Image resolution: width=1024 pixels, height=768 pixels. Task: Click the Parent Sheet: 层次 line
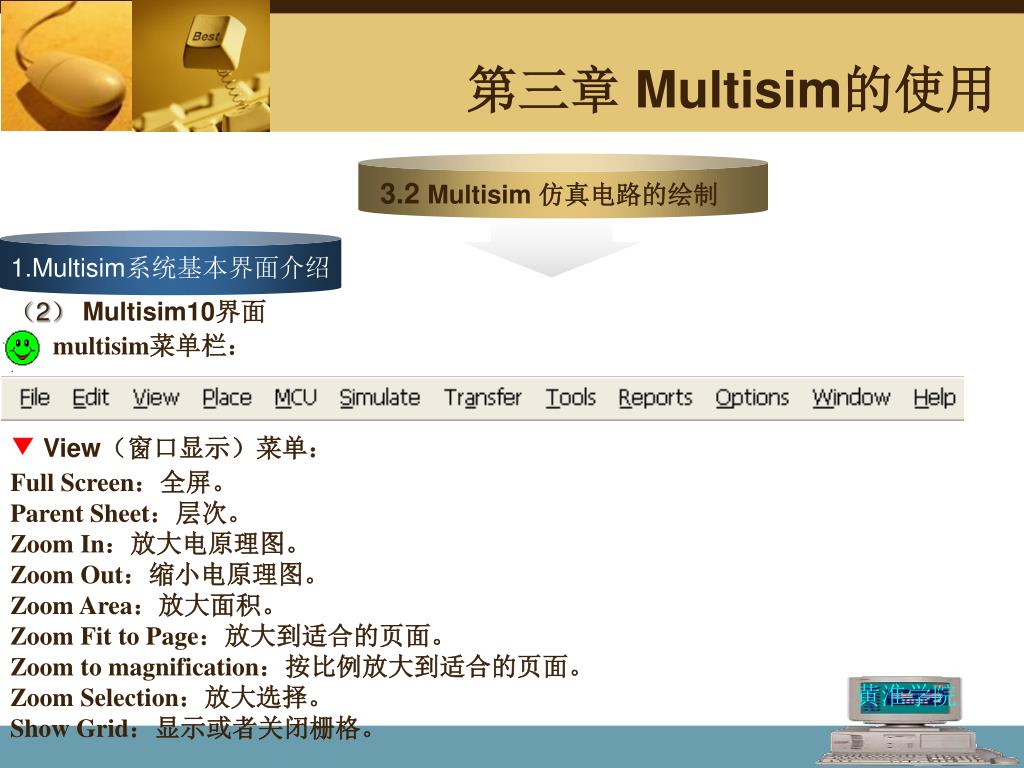(126, 513)
